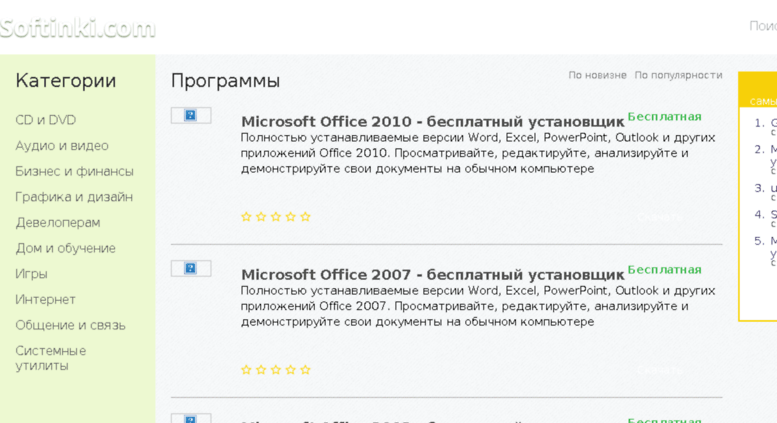Give Office 2007 a fifth-star rating
777x423 pixels.
306,370
